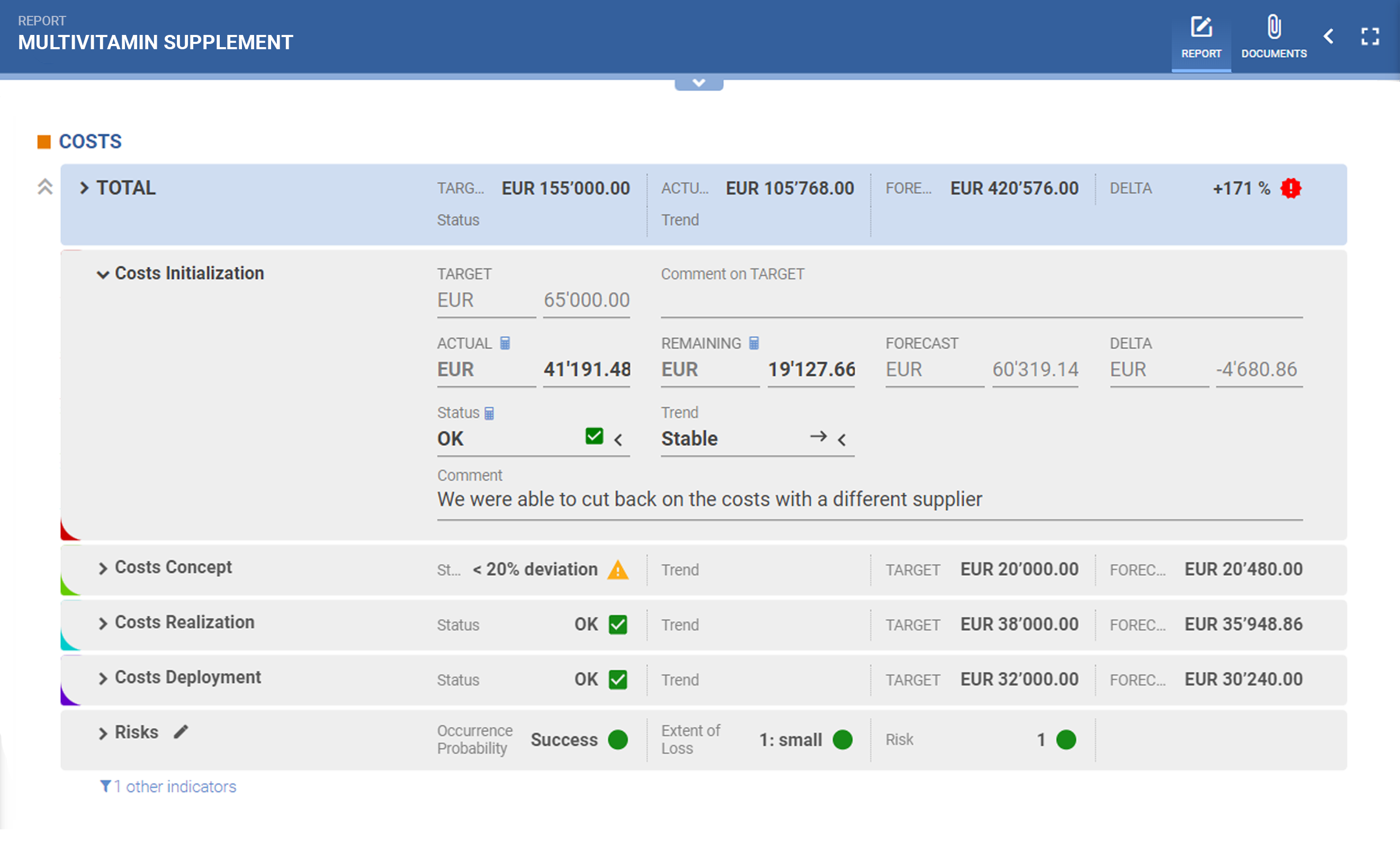Expand the Costs Concept row

click(103, 568)
